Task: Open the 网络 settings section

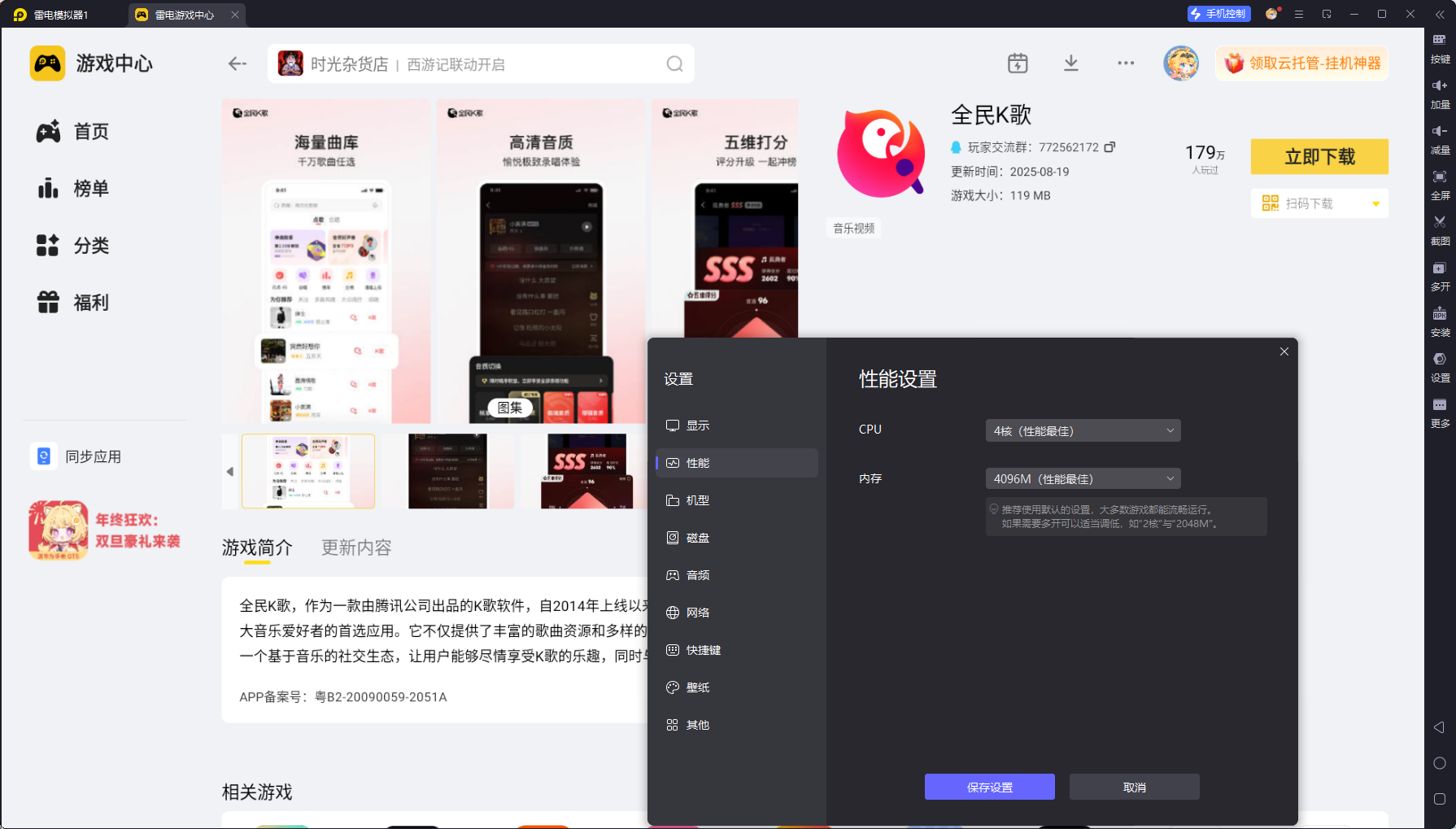Action: (x=737, y=613)
